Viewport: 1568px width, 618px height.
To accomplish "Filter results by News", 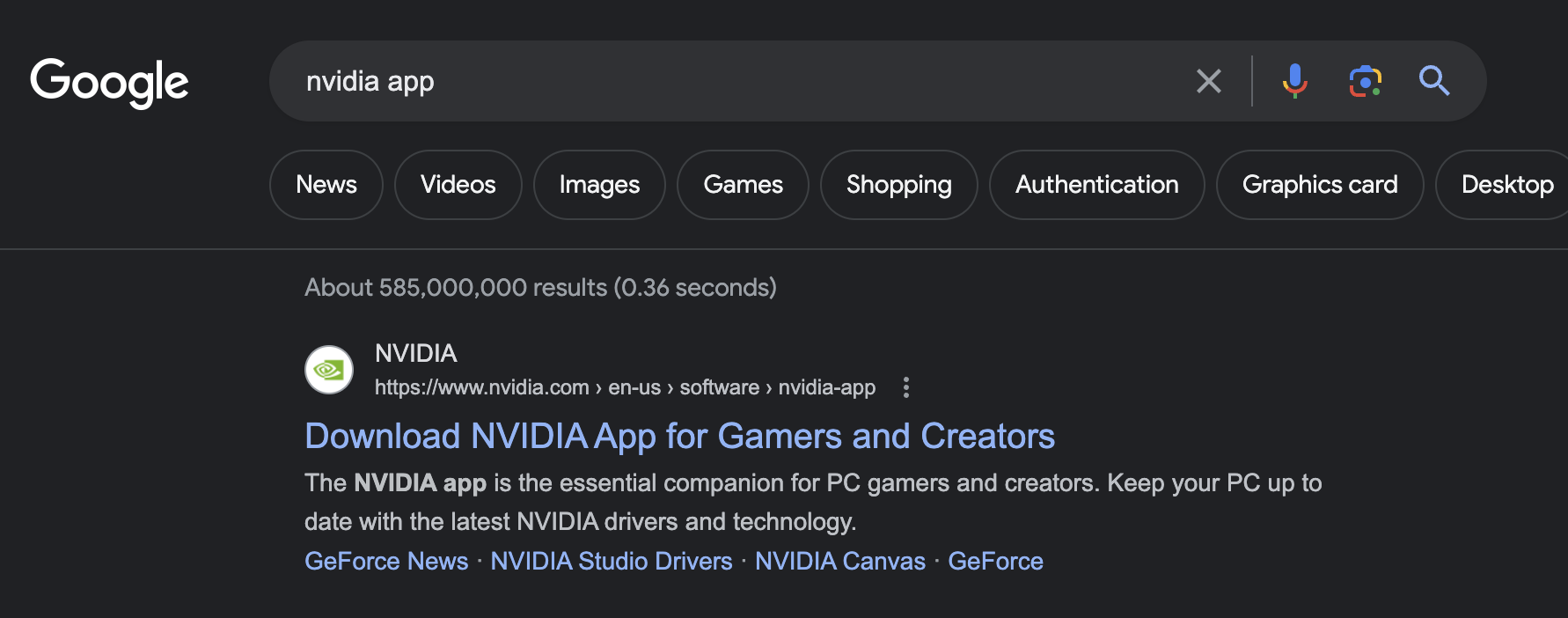I will point(326,185).
